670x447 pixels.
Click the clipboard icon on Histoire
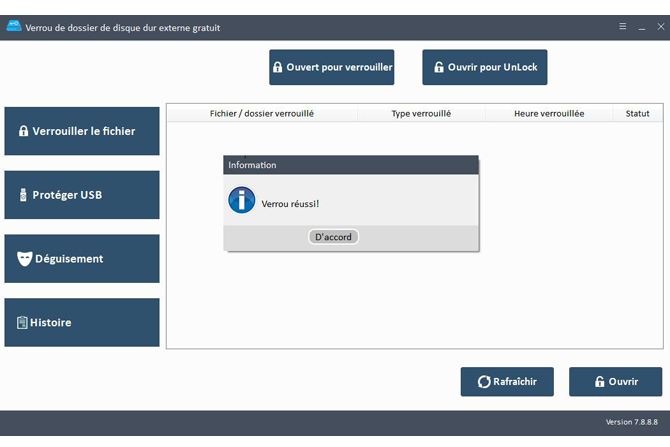22,323
